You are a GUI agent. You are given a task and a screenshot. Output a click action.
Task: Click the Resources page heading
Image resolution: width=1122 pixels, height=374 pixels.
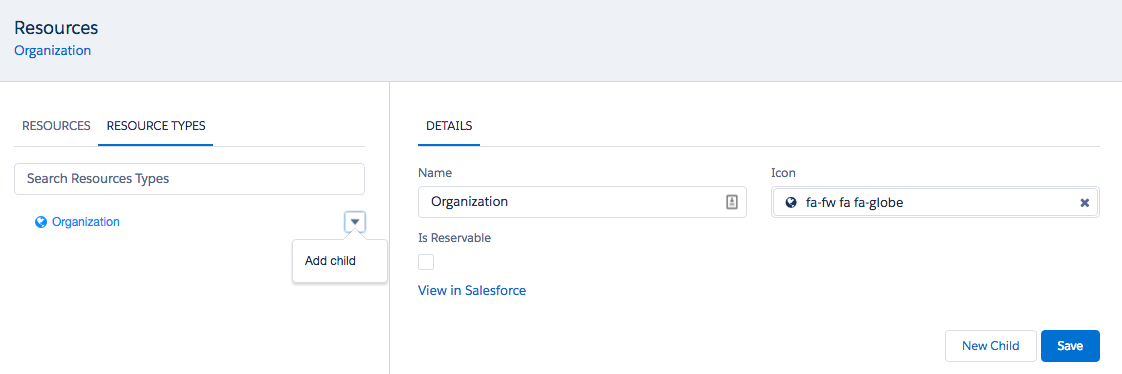(x=57, y=28)
